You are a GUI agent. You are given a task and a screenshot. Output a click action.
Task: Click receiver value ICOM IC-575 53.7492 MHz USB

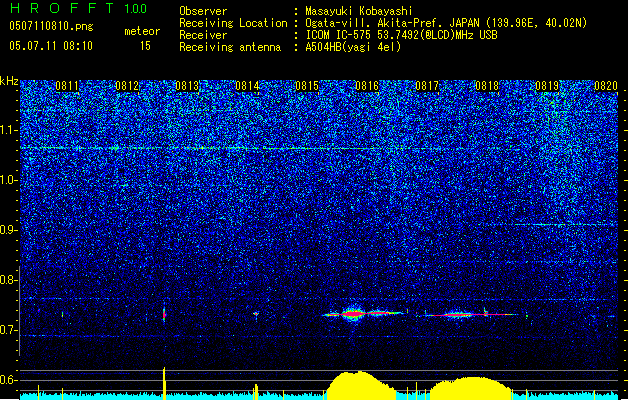tap(401, 35)
